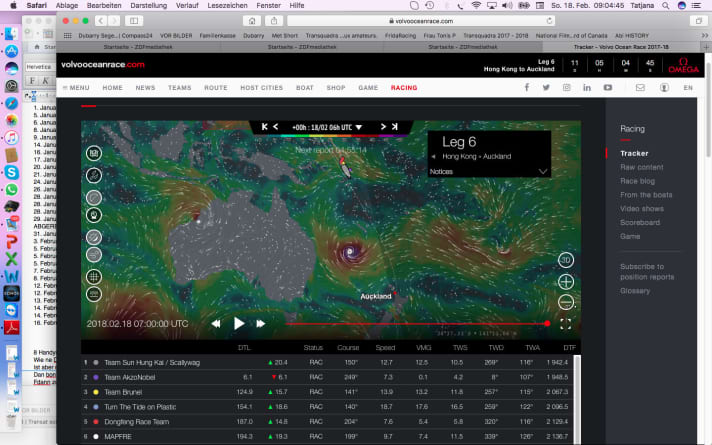This screenshot has width=712, height=445.
Task: Toggle the fifth round map toolbar icon
Action: (x=94, y=237)
